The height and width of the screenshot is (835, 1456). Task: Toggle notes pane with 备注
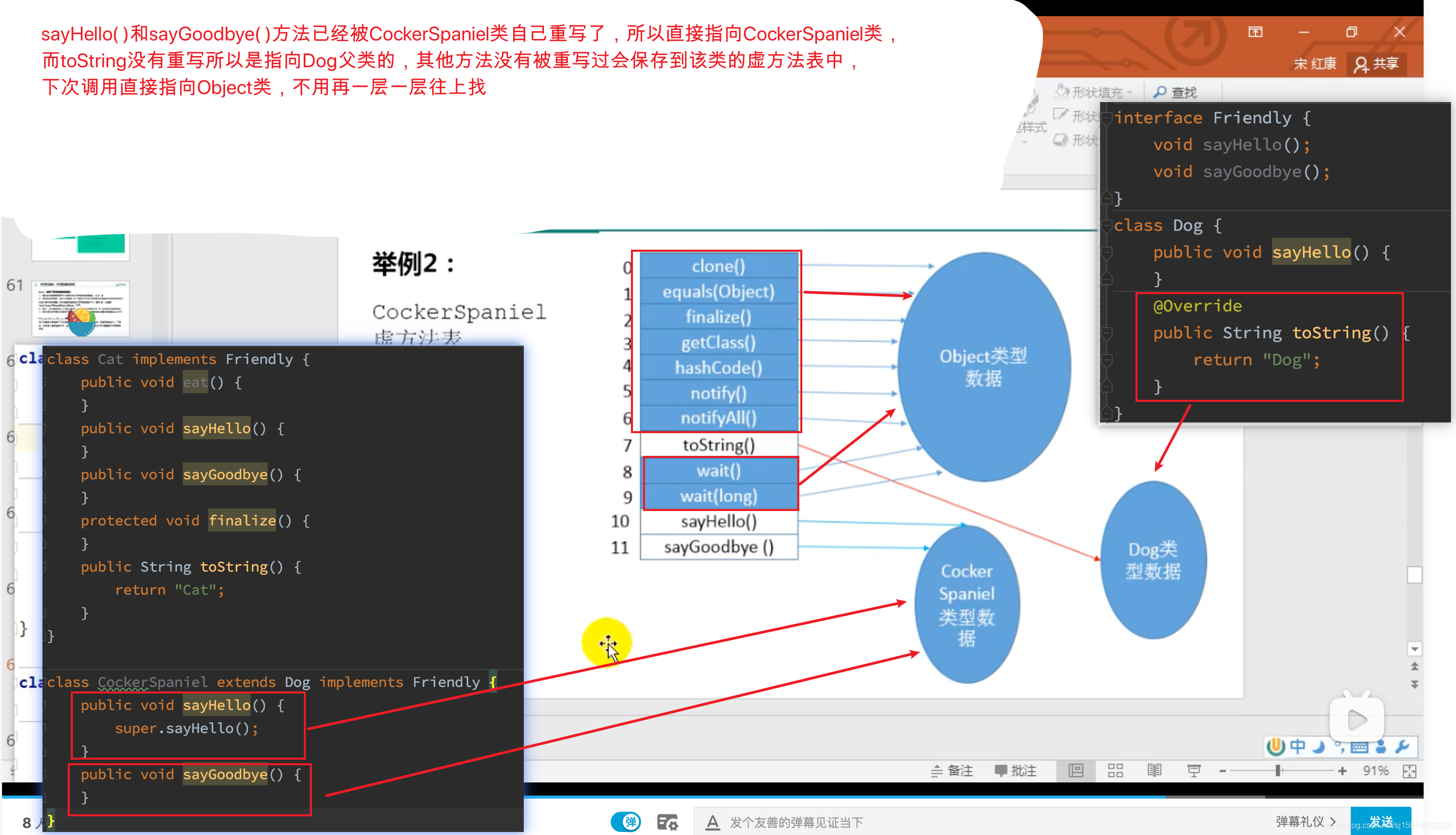952,770
